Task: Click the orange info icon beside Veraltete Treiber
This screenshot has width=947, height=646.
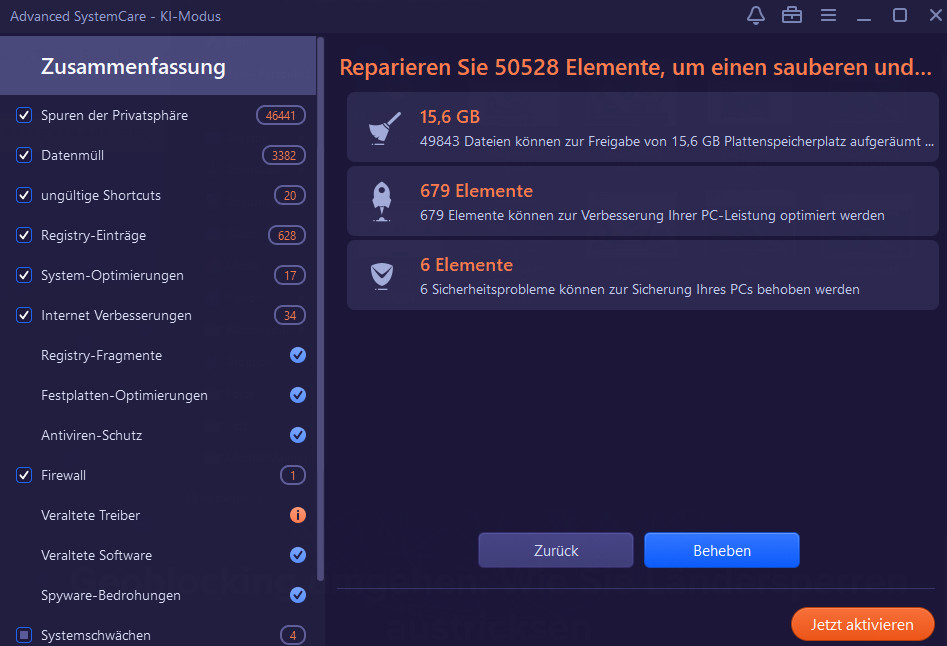Action: point(298,515)
